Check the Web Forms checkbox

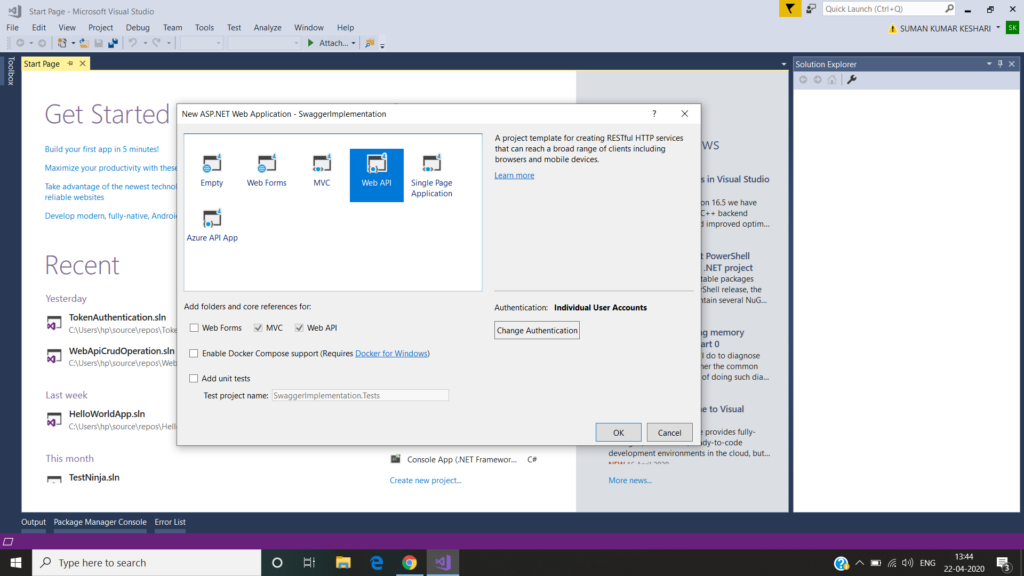194,328
